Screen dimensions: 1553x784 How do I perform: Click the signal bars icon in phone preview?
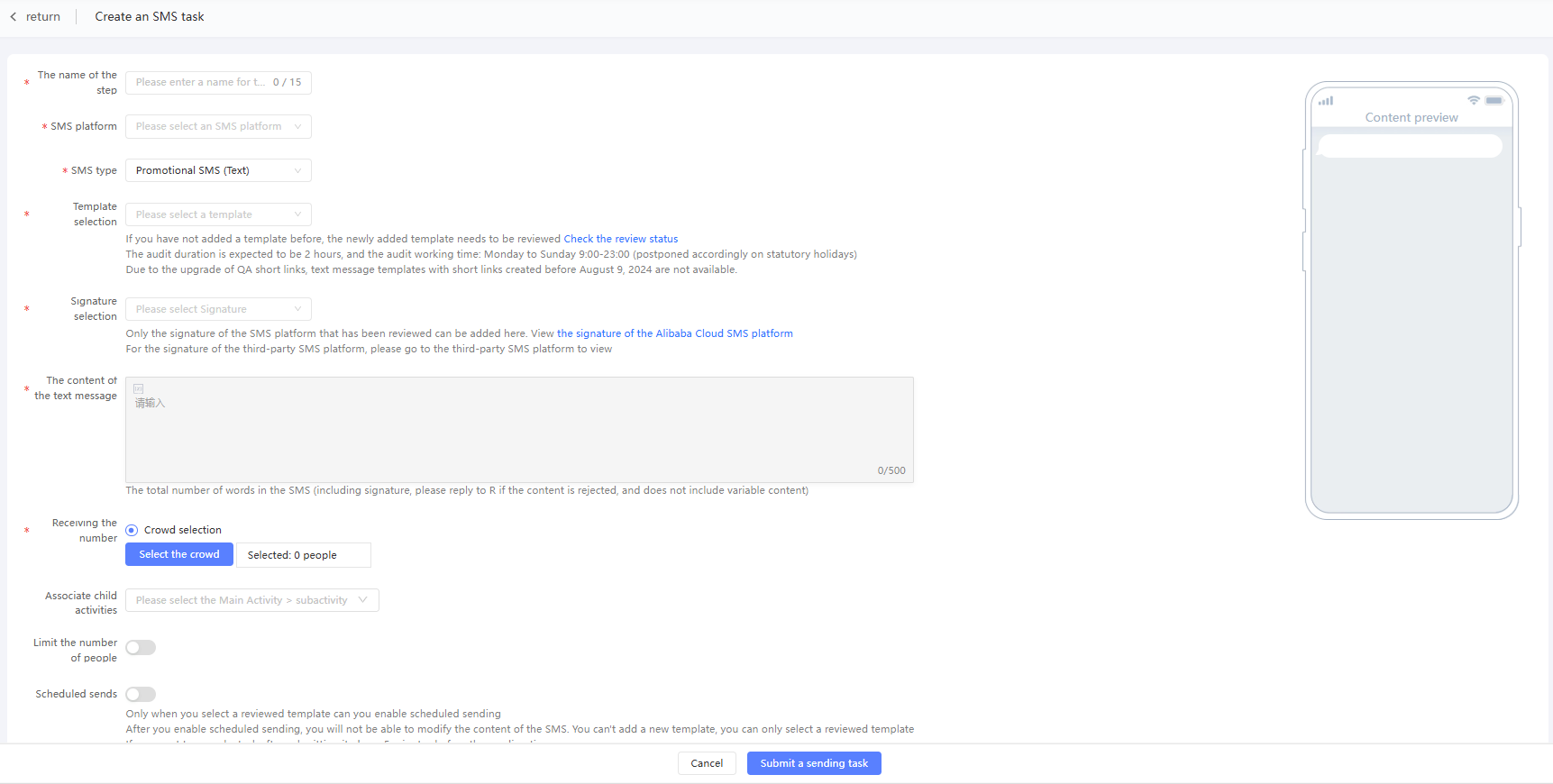1325,101
